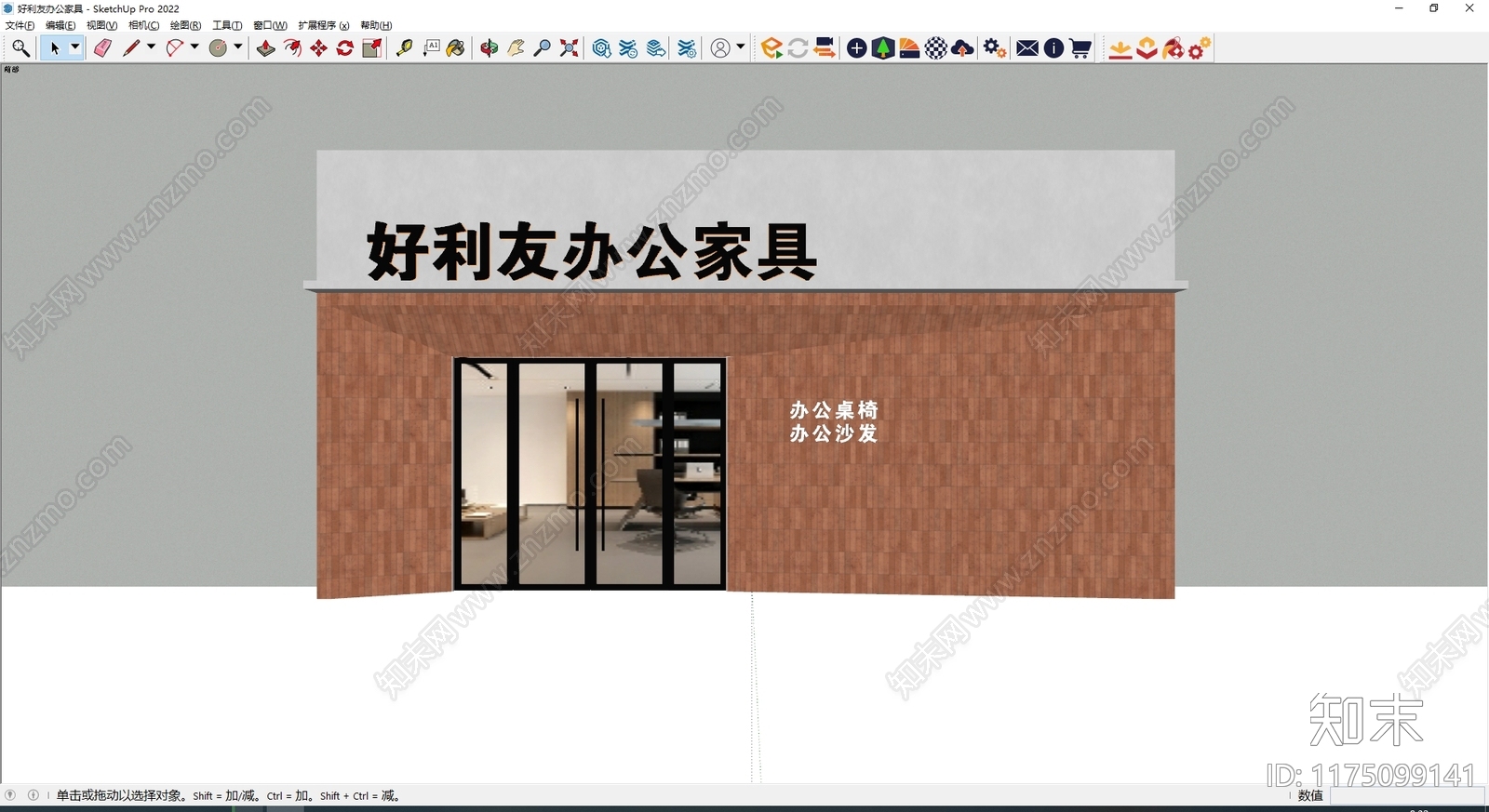Restore down the SketchUp window
The width and height of the screenshot is (1489, 812).
click(x=1434, y=8)
